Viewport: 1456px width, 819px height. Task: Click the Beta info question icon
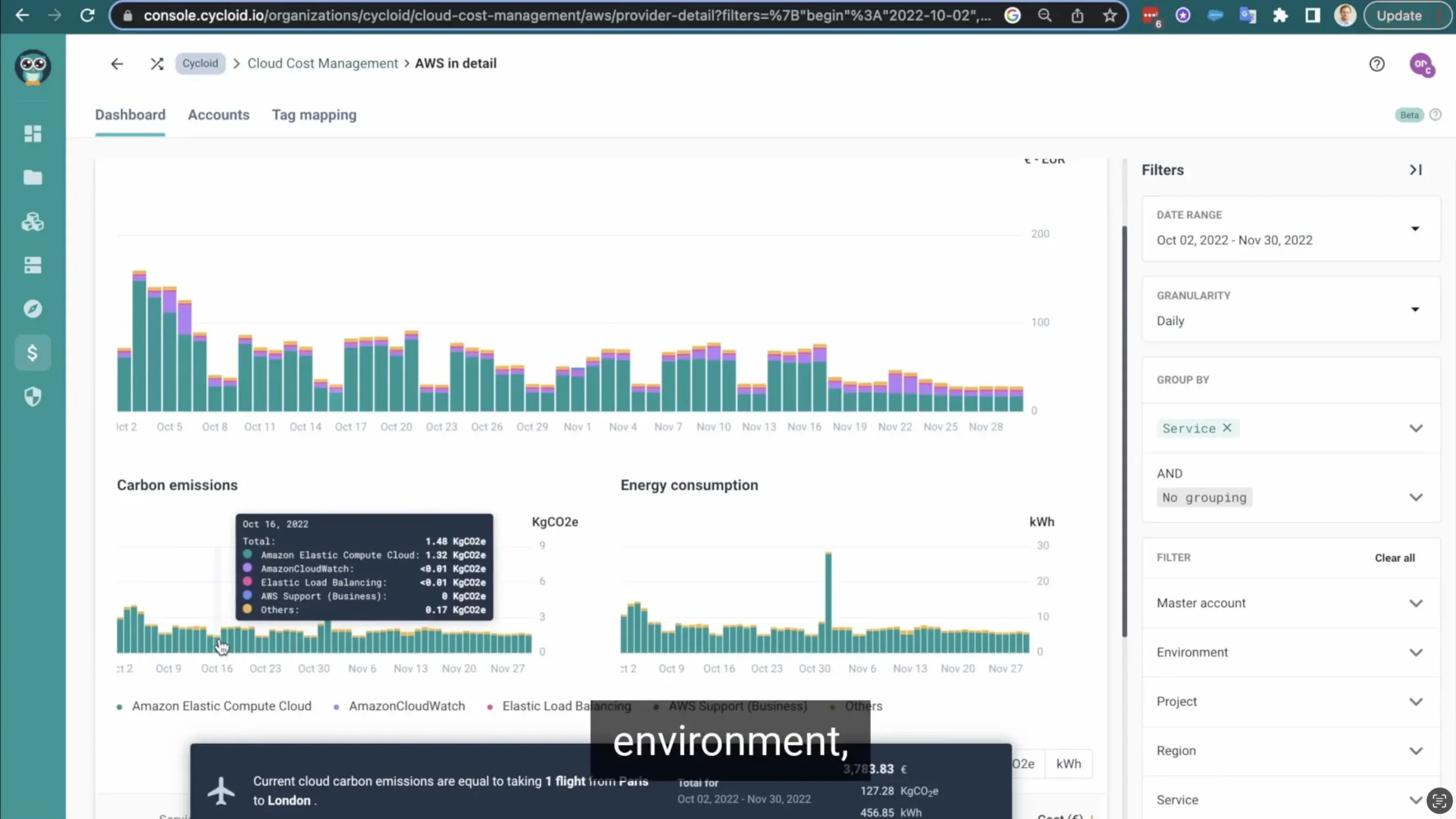[1435, 115]
